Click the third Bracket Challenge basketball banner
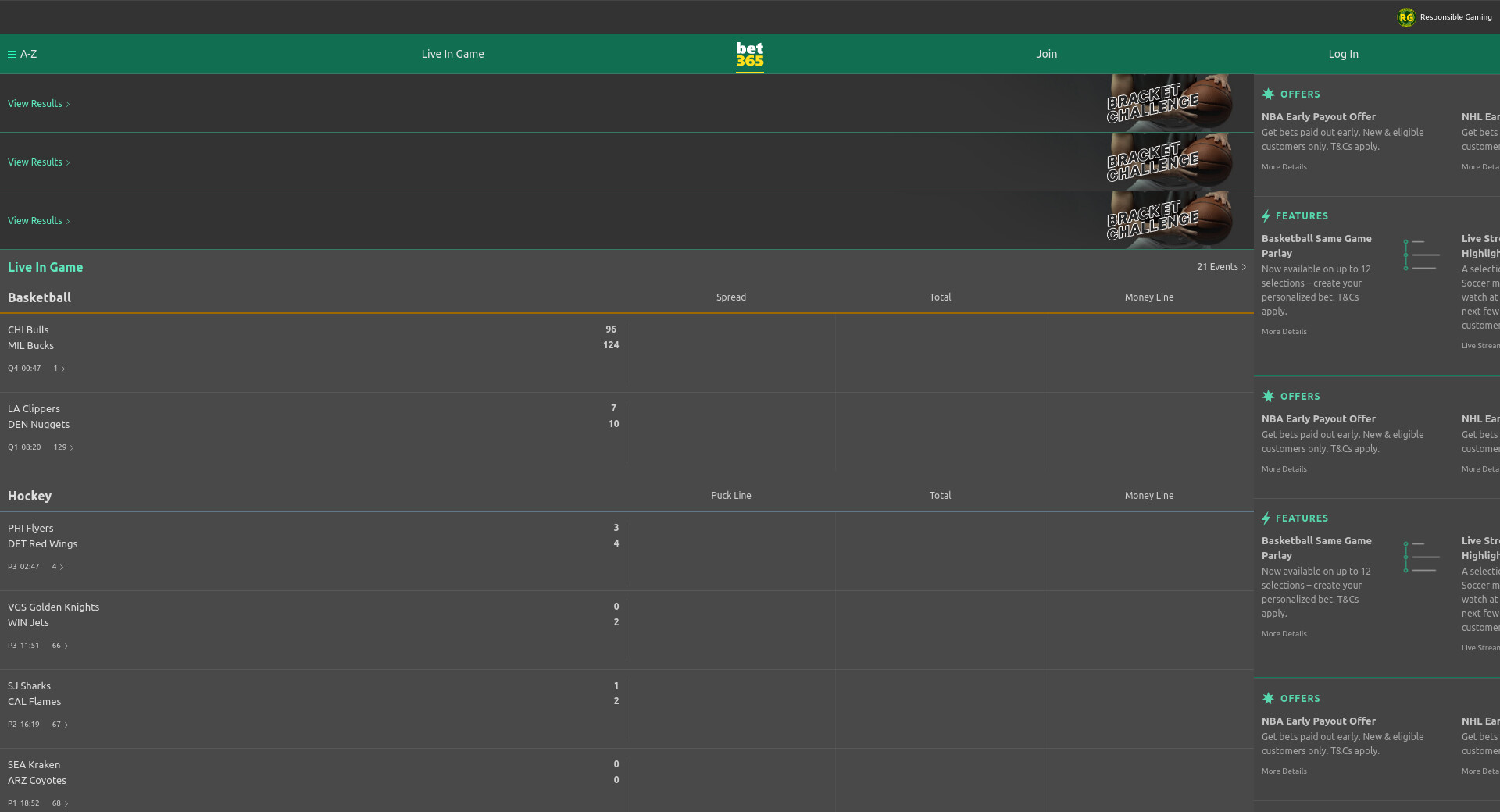The image size is (1500, 812). click(1168, 220)
